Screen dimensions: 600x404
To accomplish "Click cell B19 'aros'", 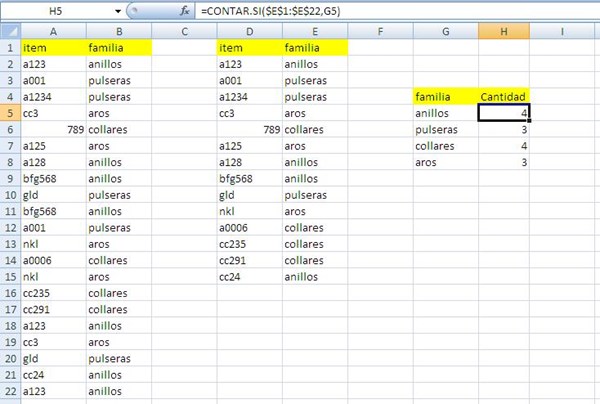I will pos(119,342).
